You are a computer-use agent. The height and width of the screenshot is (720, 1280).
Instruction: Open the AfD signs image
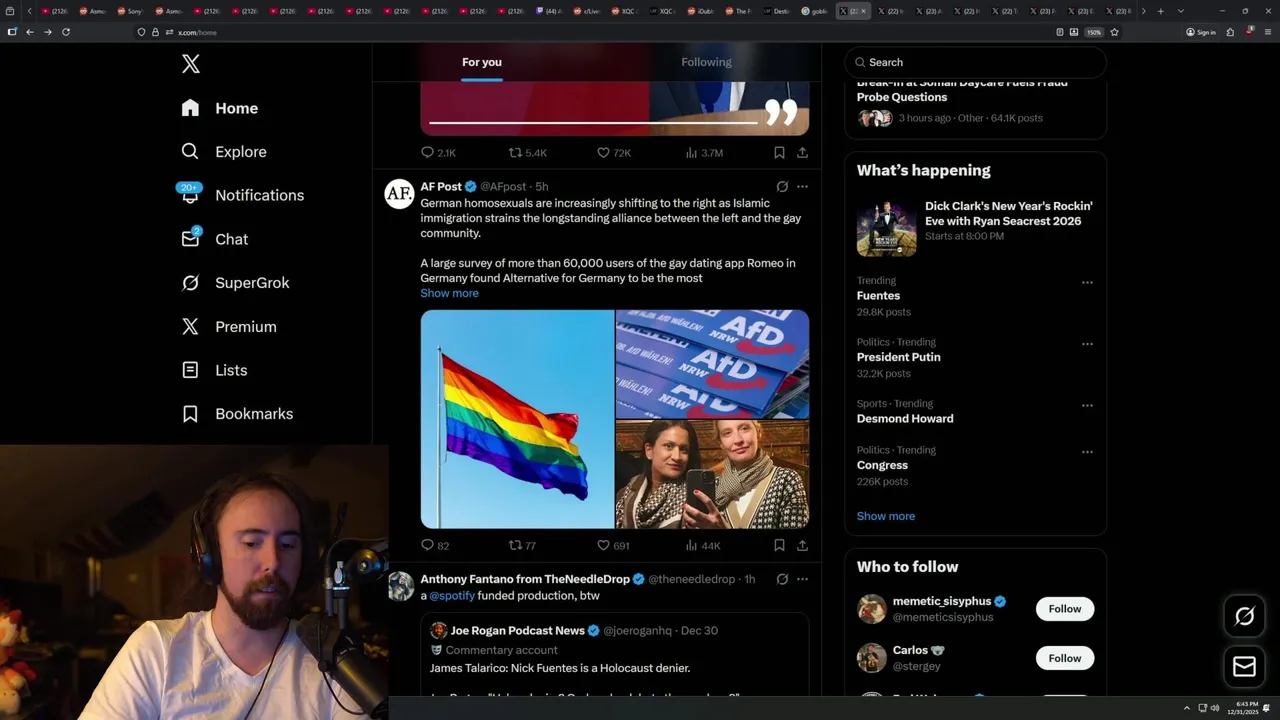click(712, 363)
